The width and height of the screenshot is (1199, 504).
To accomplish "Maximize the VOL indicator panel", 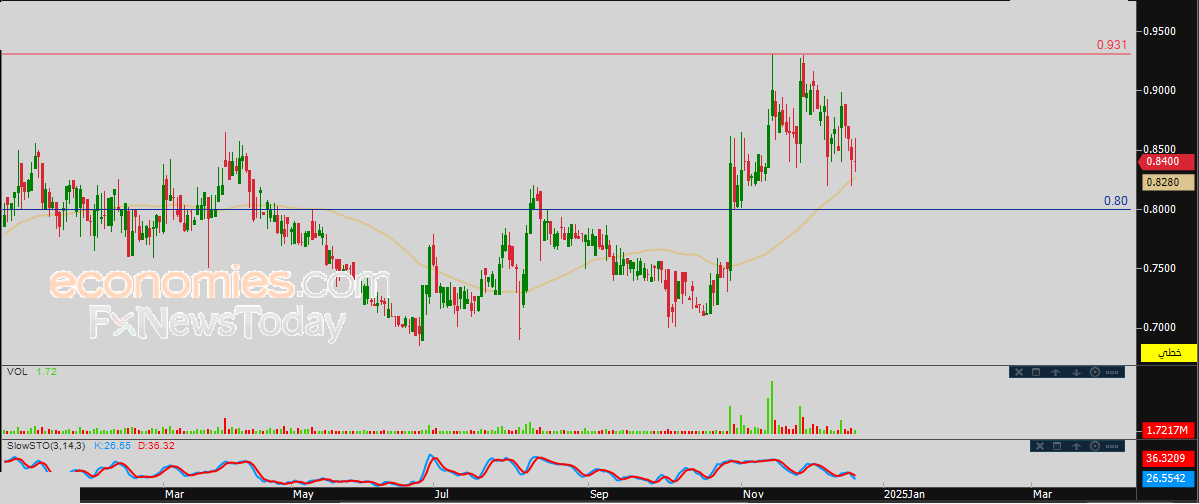I will click(1036, 372).
